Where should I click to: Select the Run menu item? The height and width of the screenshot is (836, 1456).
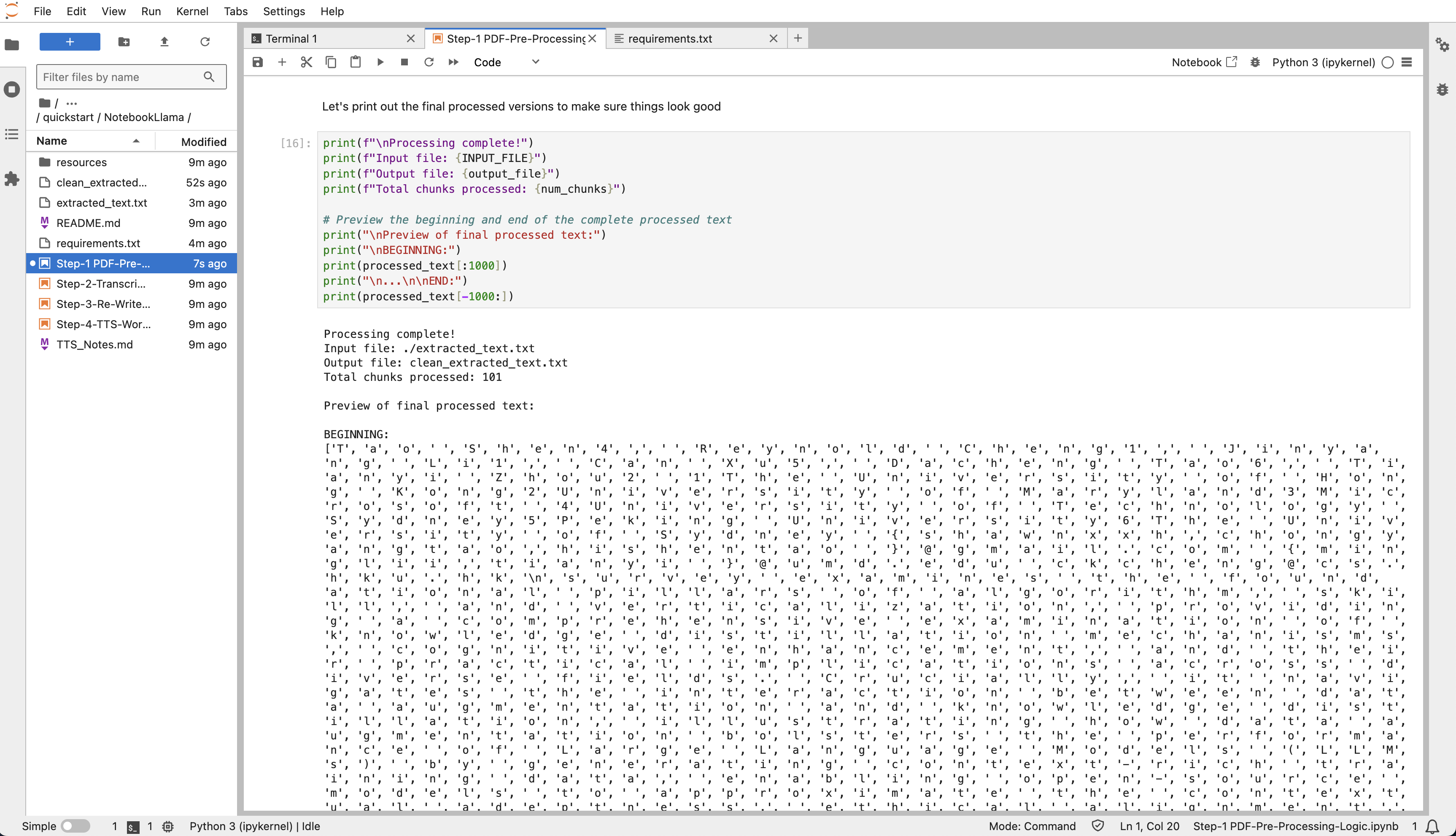(x=150, y=11)
